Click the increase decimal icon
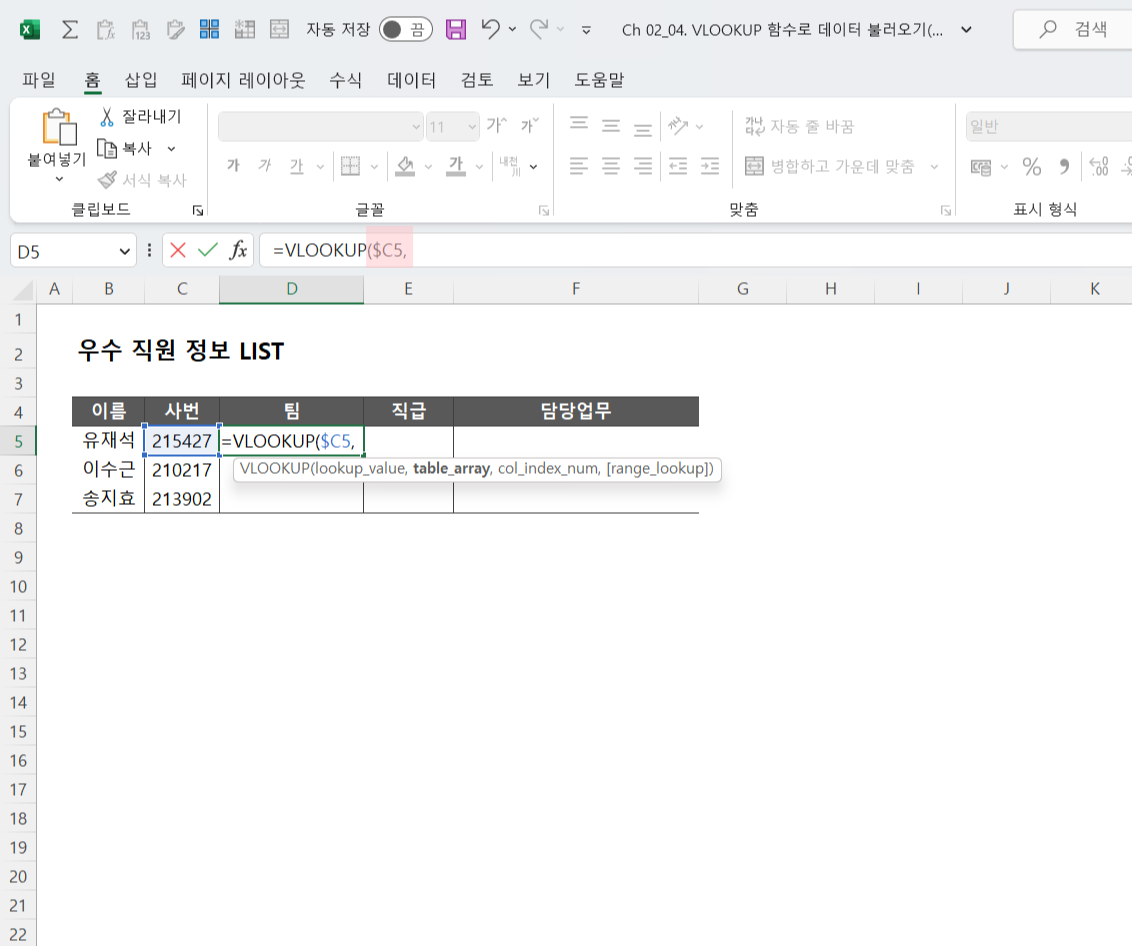The width and height of the screenshot is (1132, 946). [x=1099, y=167]
